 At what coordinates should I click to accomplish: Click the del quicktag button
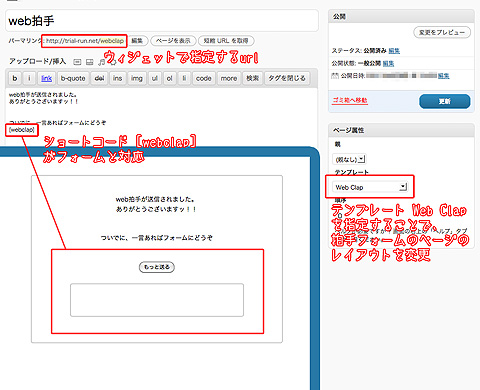pos(99,78)
